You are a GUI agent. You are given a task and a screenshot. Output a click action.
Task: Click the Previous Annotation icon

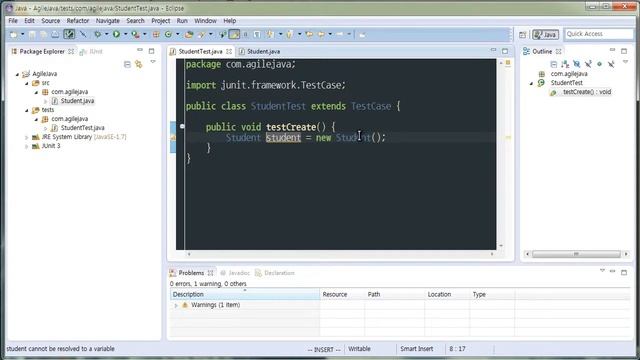[x=289, y=34]
